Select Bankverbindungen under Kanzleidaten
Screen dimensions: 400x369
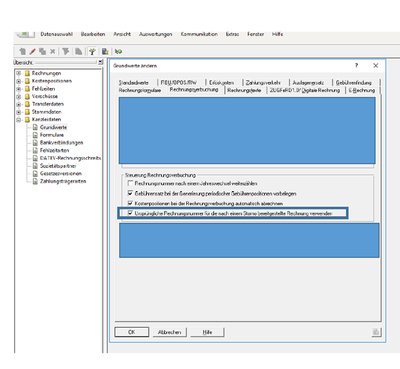[62, 143]
